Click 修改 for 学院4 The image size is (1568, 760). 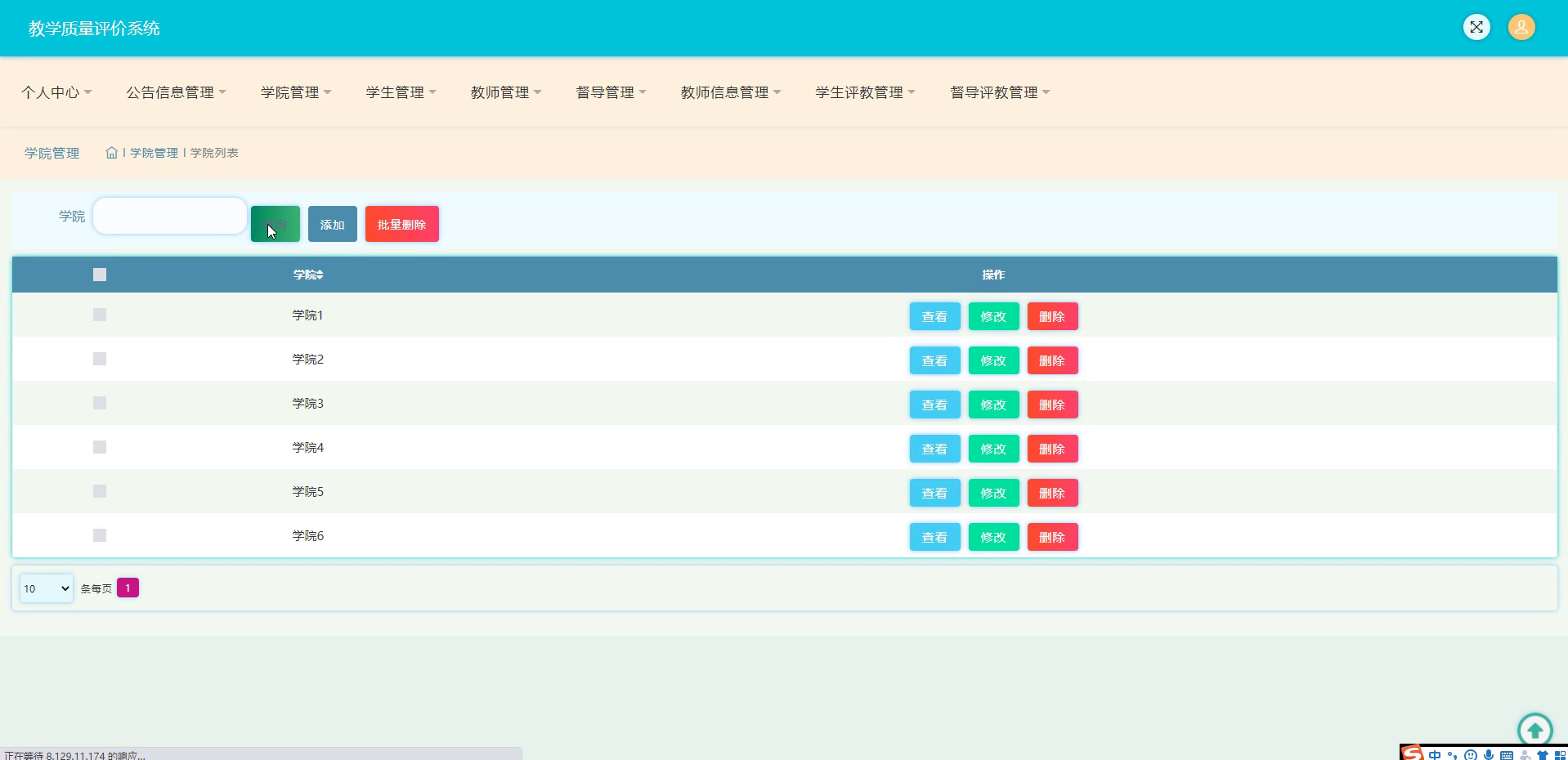(x=994, y=449)
